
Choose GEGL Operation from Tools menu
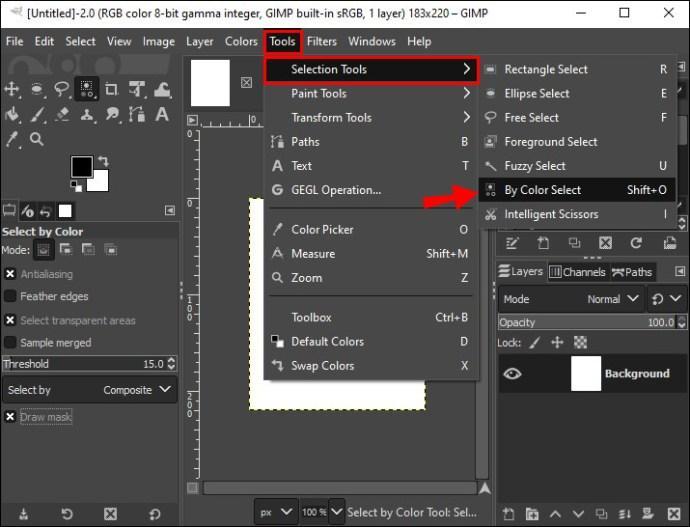point(371,190)
